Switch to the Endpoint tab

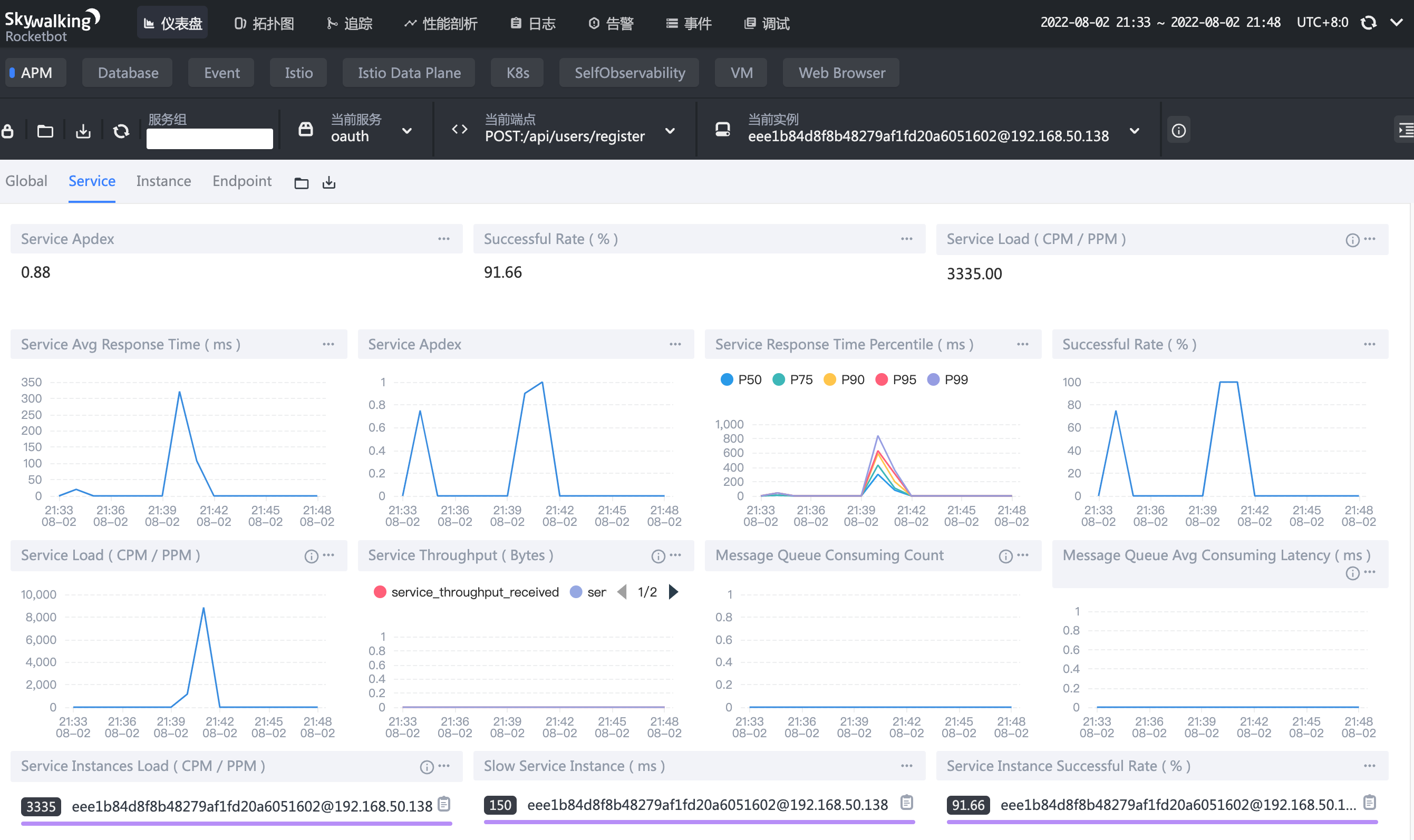click(242, 181)
